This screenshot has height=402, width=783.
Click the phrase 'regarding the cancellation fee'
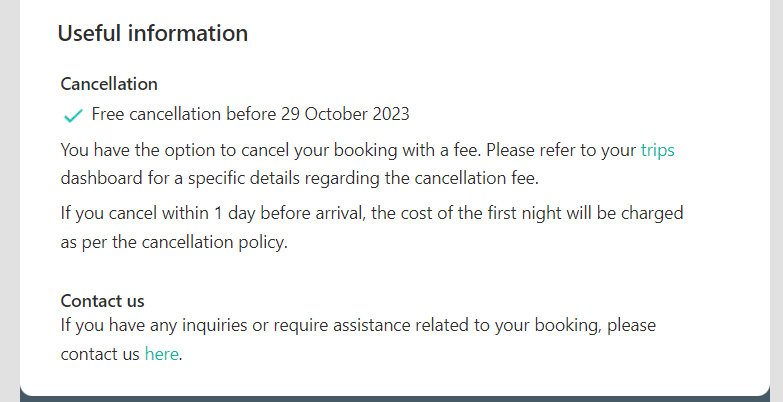(x=421, y=178)
